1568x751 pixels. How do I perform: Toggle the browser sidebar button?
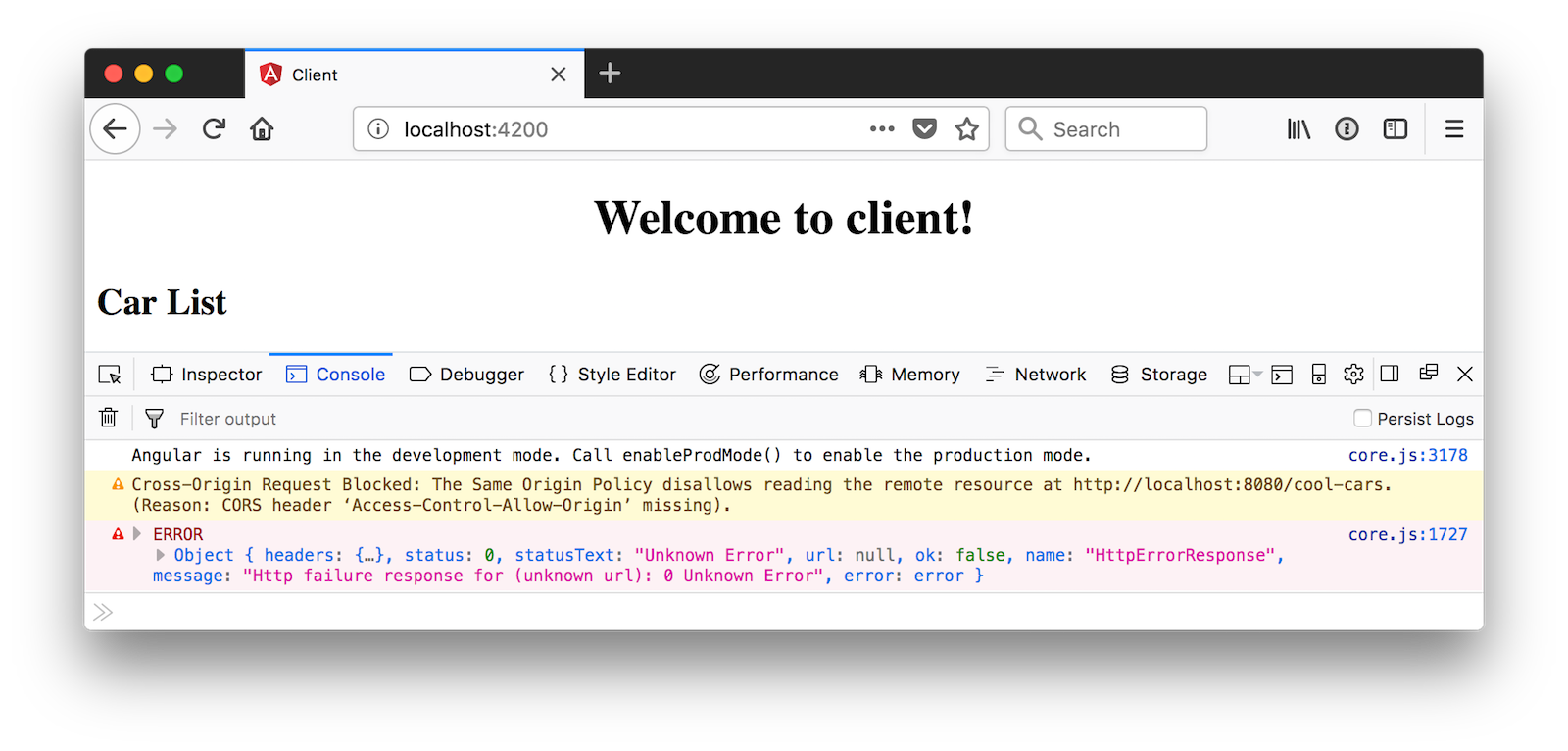(x=1395, y=129)
